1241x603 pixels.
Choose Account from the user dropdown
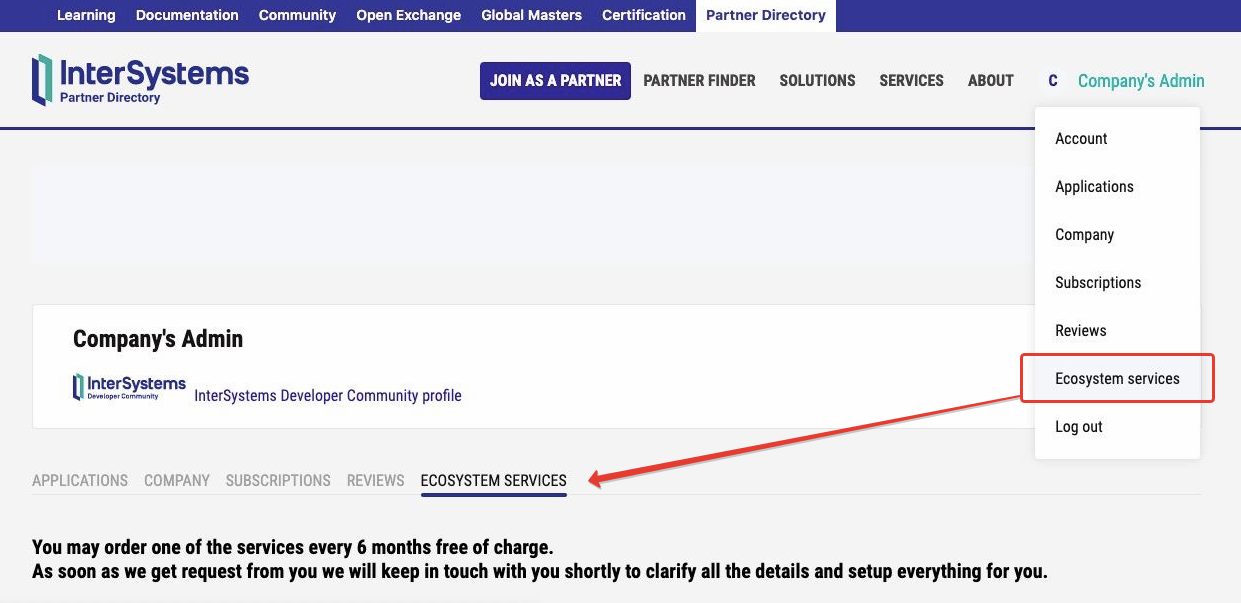(1081, 139)
